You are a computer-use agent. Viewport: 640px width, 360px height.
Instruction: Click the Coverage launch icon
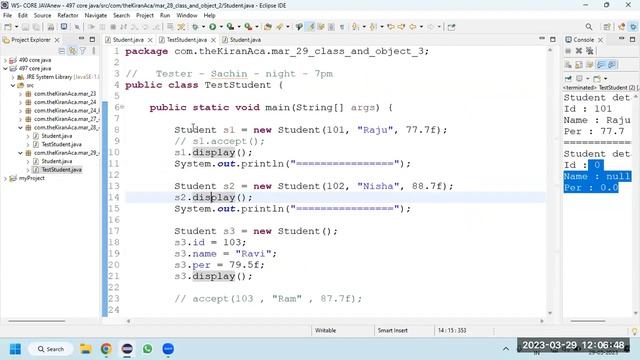tap(230, 27)
